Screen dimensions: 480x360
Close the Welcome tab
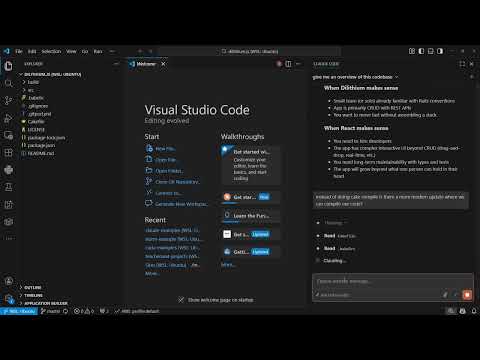click(163, 64)
